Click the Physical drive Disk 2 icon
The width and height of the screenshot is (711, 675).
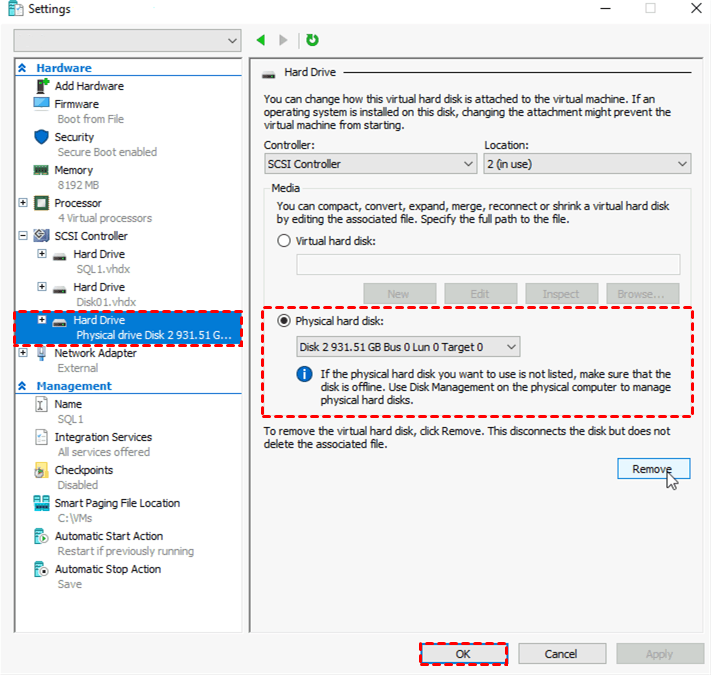(59, 322)
